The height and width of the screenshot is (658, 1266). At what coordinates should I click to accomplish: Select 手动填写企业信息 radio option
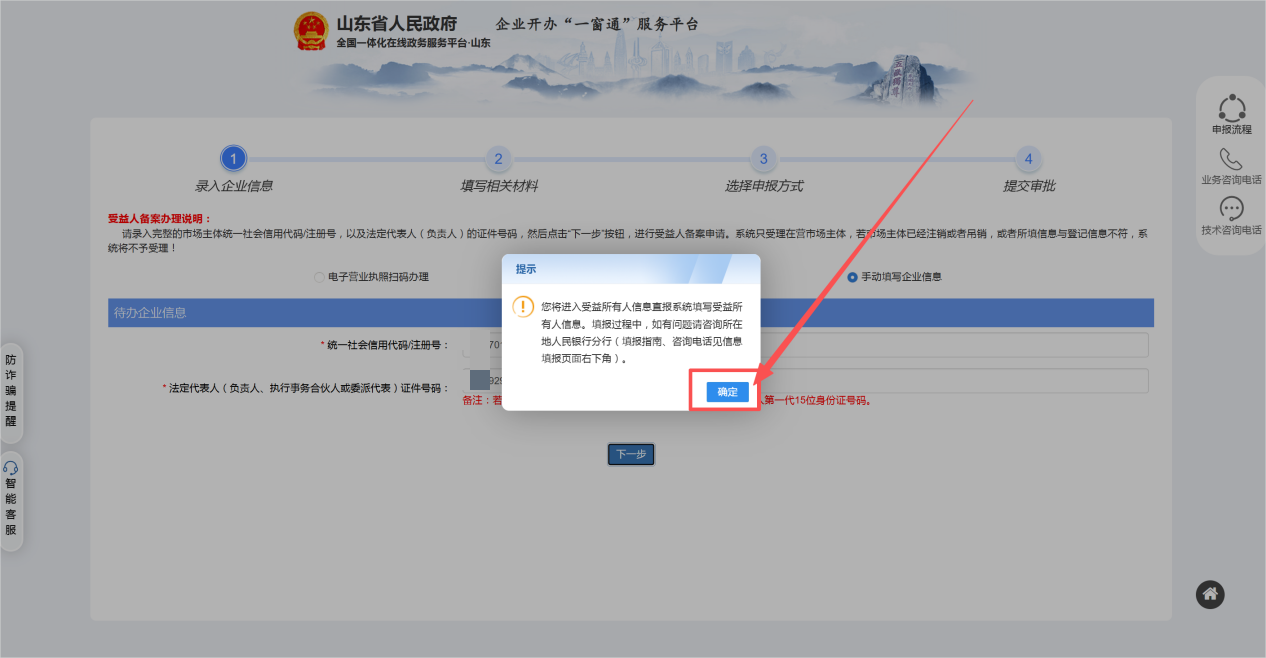[852, 277]
